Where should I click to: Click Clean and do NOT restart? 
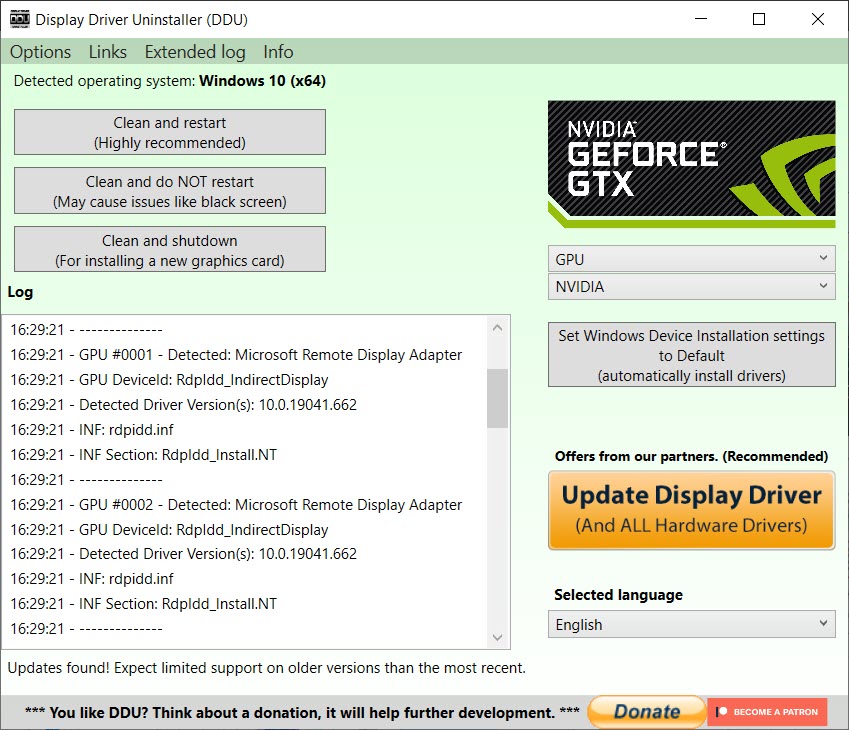point(169,190)
